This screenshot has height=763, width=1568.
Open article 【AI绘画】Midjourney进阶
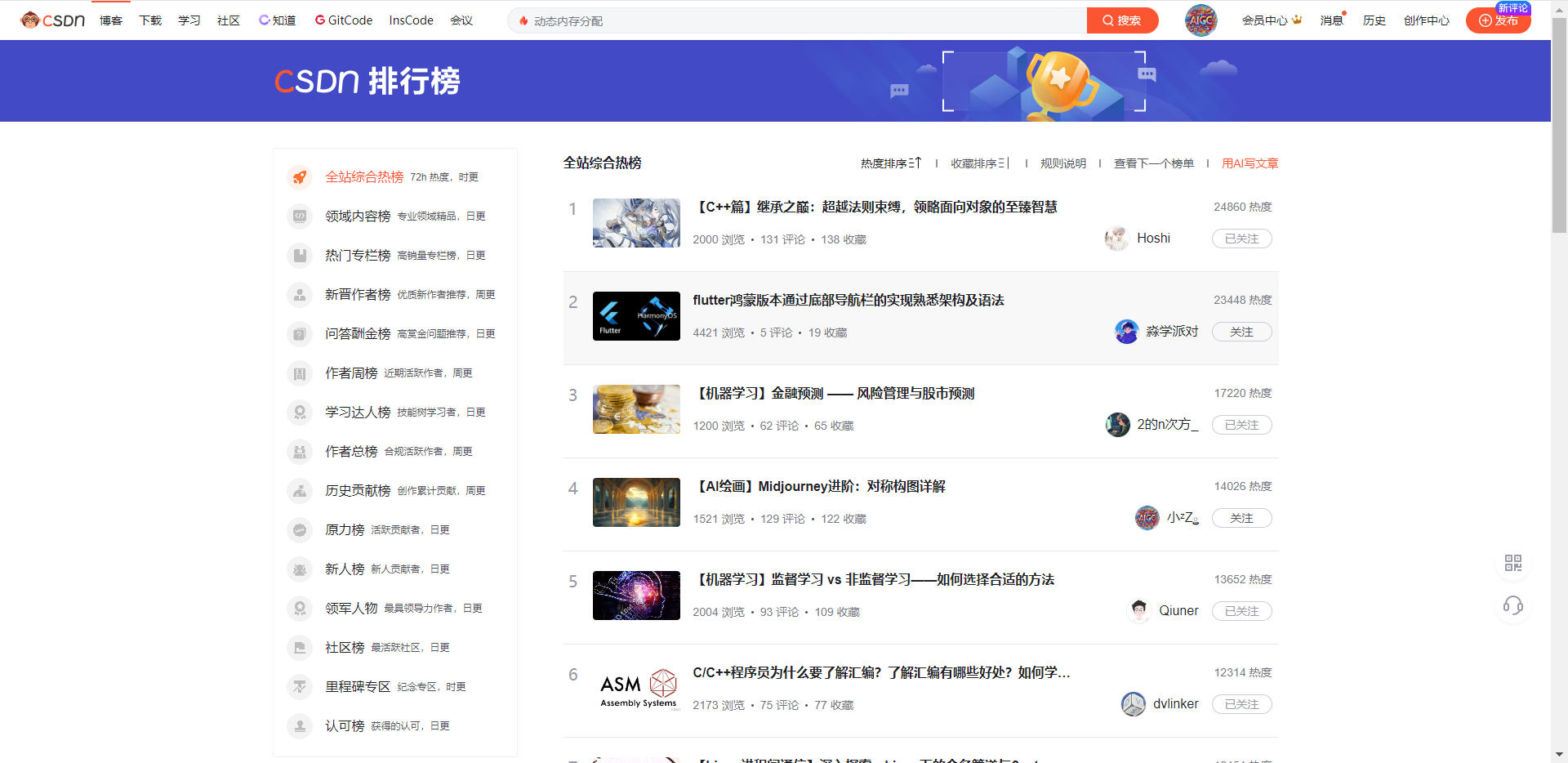click(x=819, y=487)
